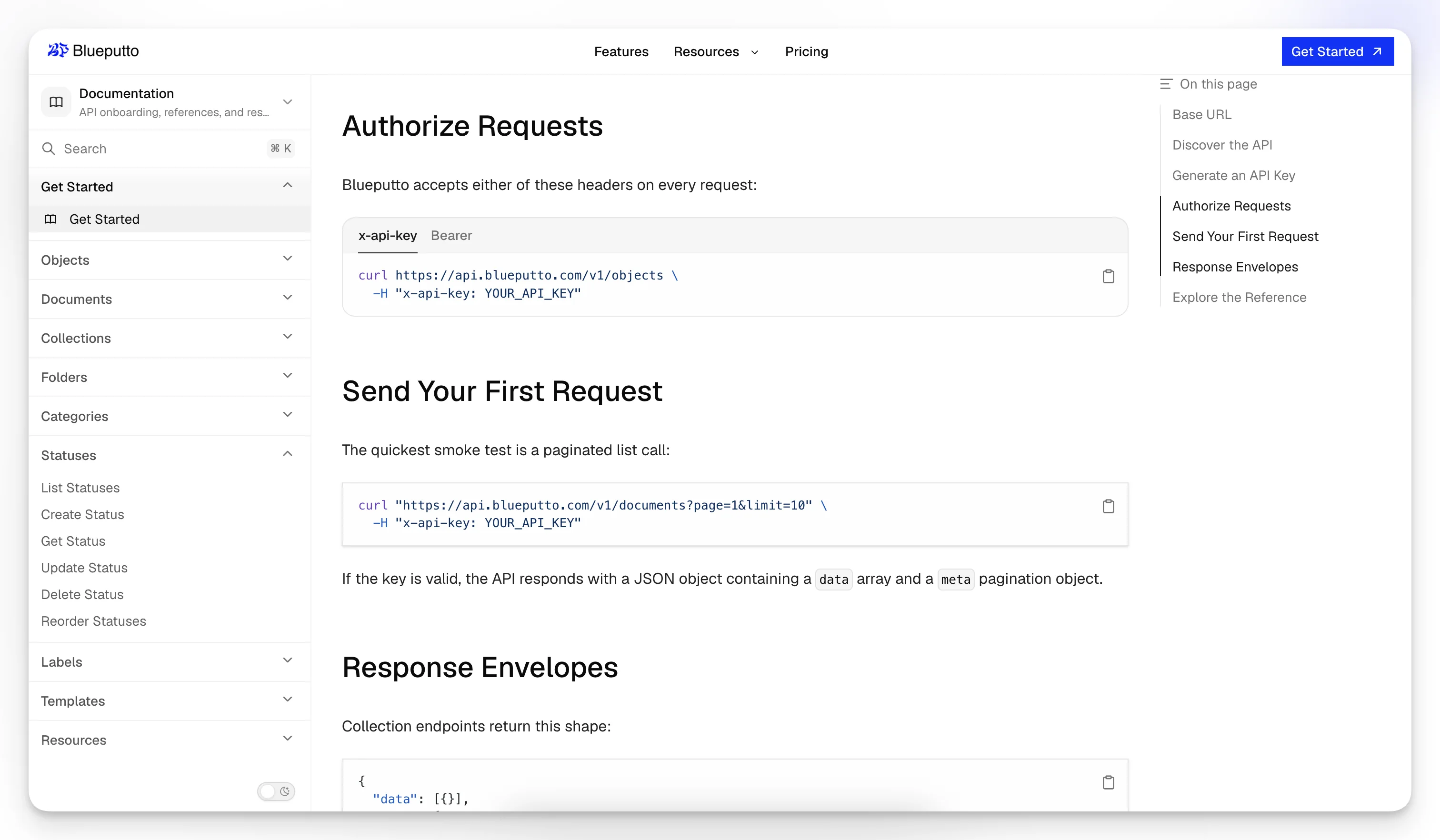Click the inline 'data' code word

[x=833, y=580]
